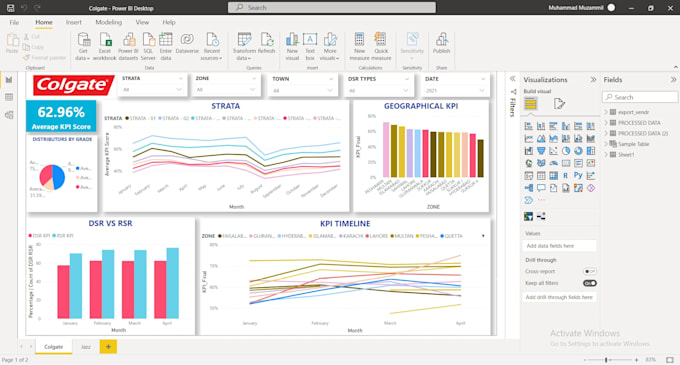The height and width of the screenshot is (365, 680).
Task: Add a new report page
Action: point(108,347)
